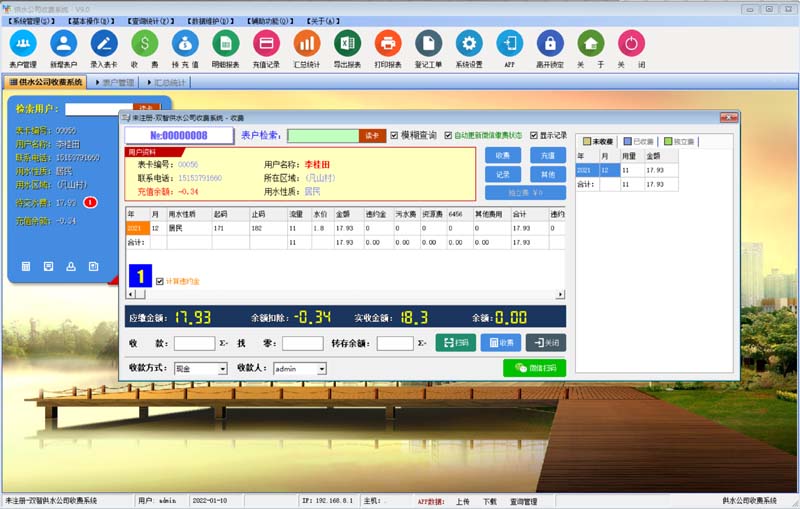800x509 pixels.
Task: Click right arrow of table horizontal scrollbar
Action: (x=560, y=294)
